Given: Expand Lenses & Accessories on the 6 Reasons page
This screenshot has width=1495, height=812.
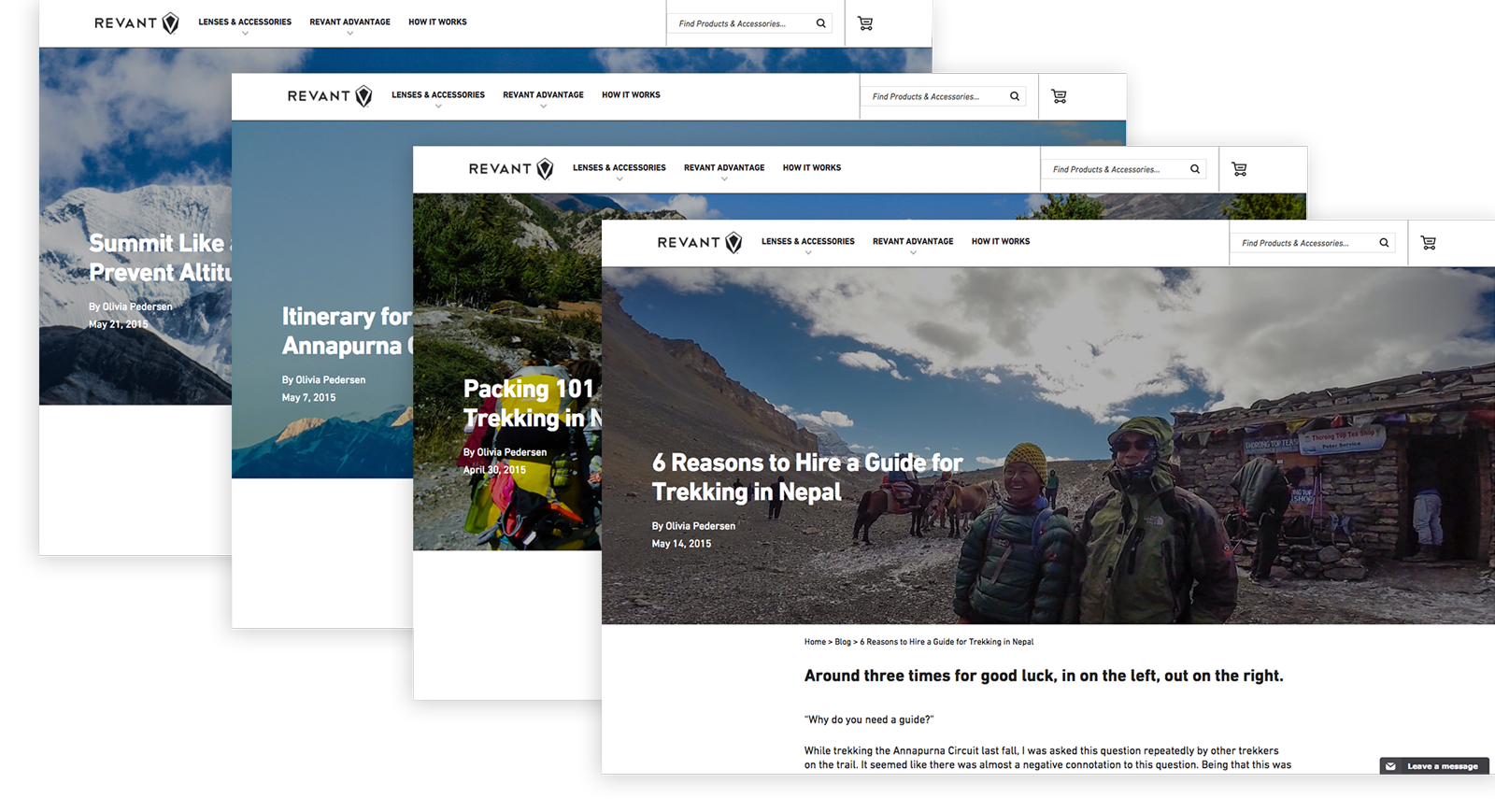Looking at the screenshot, I should pos(808,245).
